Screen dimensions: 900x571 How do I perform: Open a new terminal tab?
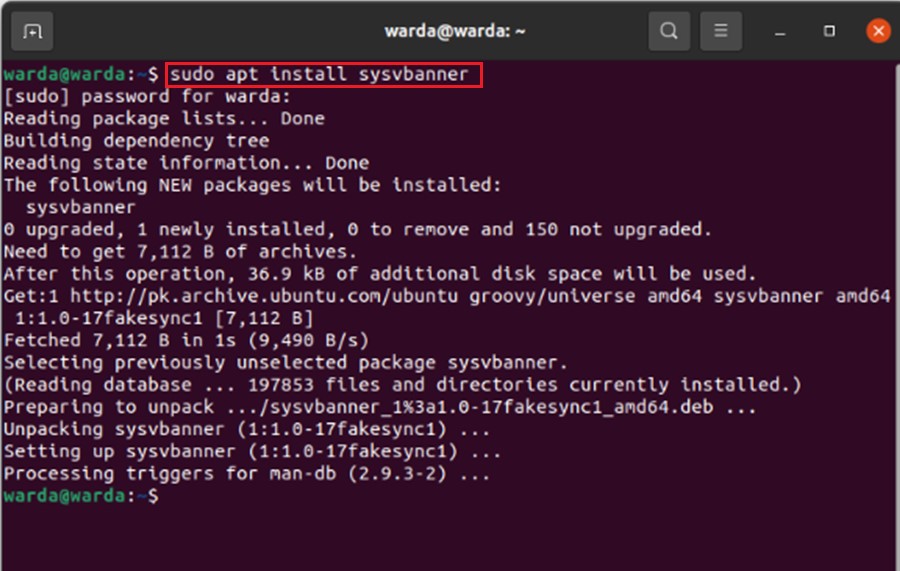[x=32, y=31]
